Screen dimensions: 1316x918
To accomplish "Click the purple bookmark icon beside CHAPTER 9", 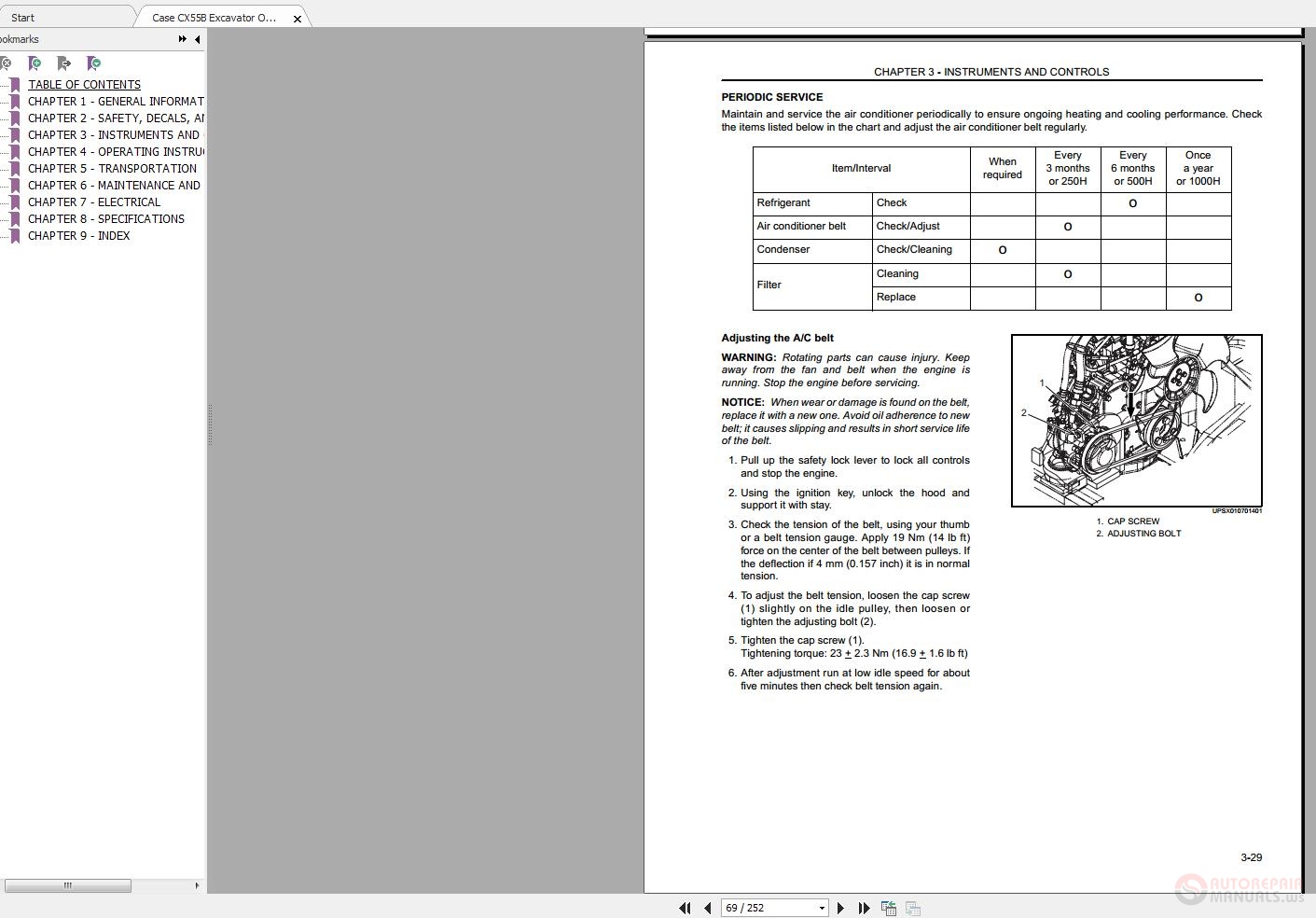I will coord(15,236).
